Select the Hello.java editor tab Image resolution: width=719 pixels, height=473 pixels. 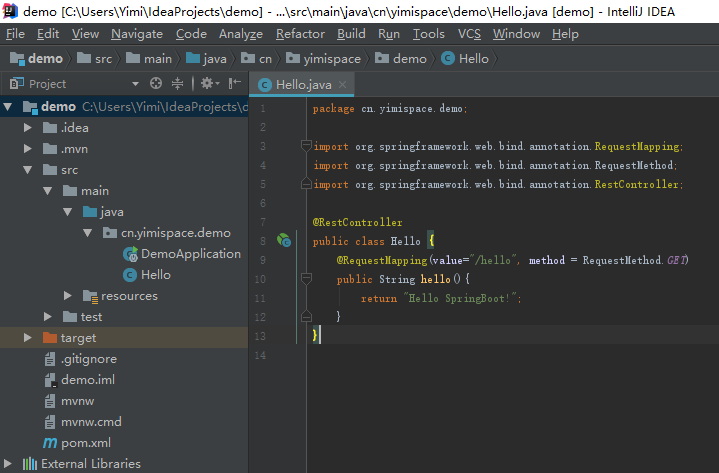pyautogui.click(x=301, y=84)
